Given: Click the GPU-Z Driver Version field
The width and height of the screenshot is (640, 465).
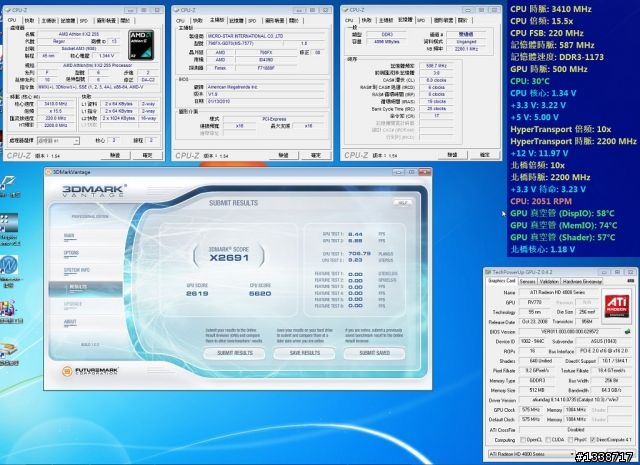Looking at the screenshot, I should pyautogui.click(x=575, y=400).
